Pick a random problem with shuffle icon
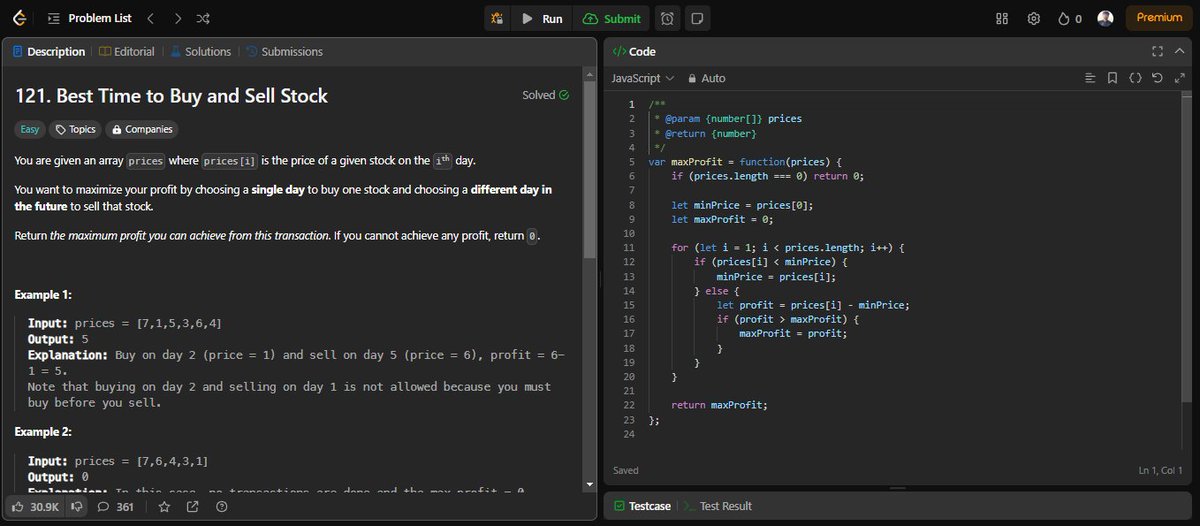The height and width of the screenshot is (526, 1200). (x=203, y=18)
